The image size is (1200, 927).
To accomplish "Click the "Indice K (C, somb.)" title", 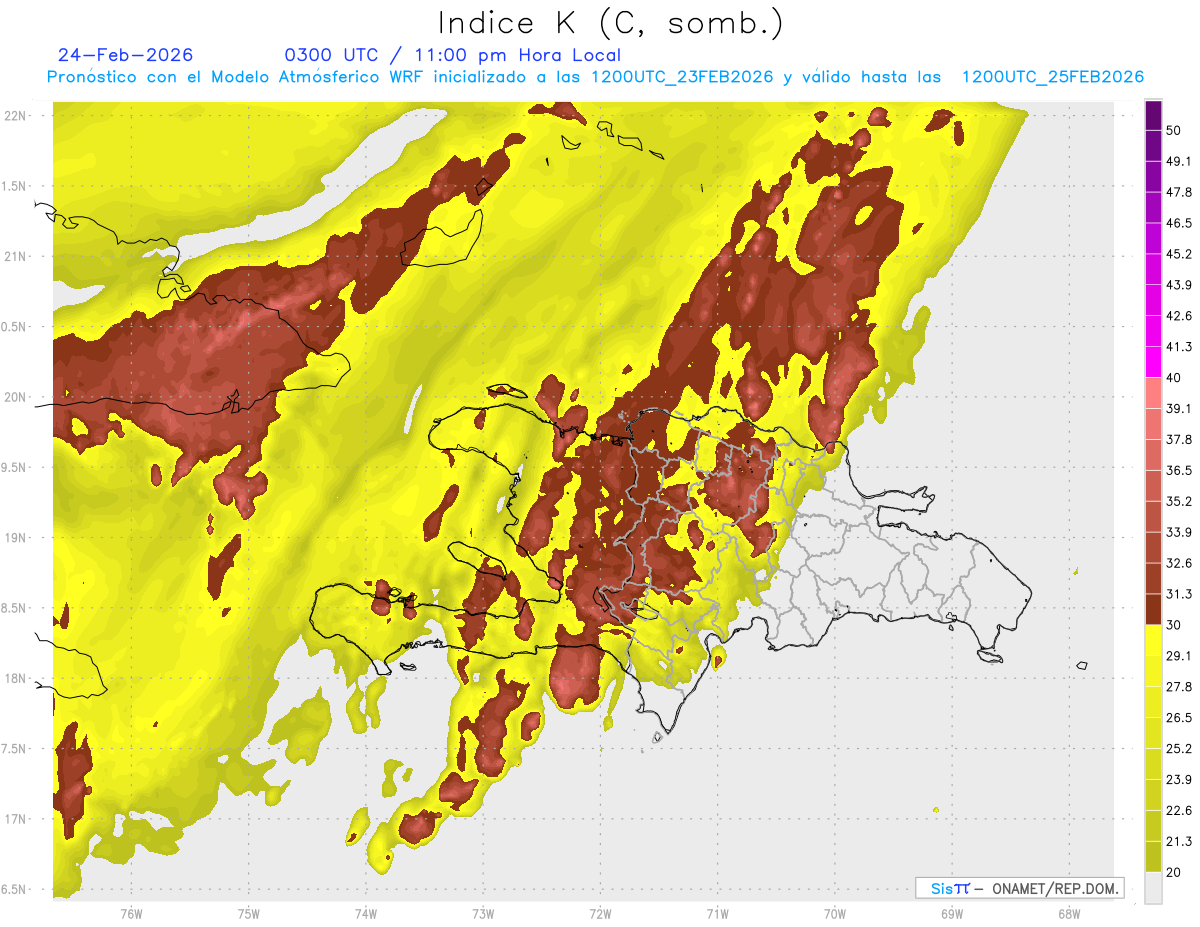I will pyautogui.click(x=610, y=23).
